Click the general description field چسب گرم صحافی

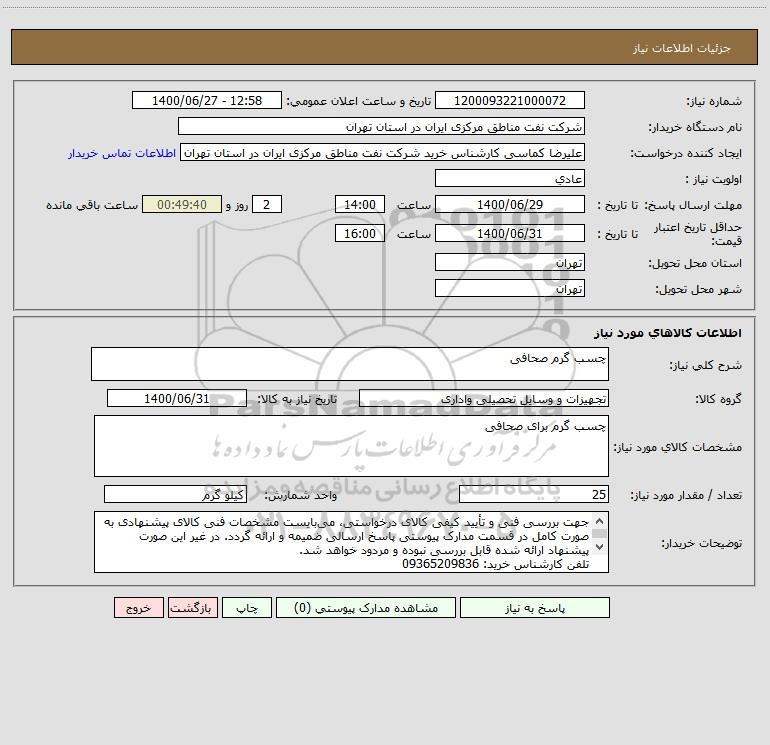350,364
